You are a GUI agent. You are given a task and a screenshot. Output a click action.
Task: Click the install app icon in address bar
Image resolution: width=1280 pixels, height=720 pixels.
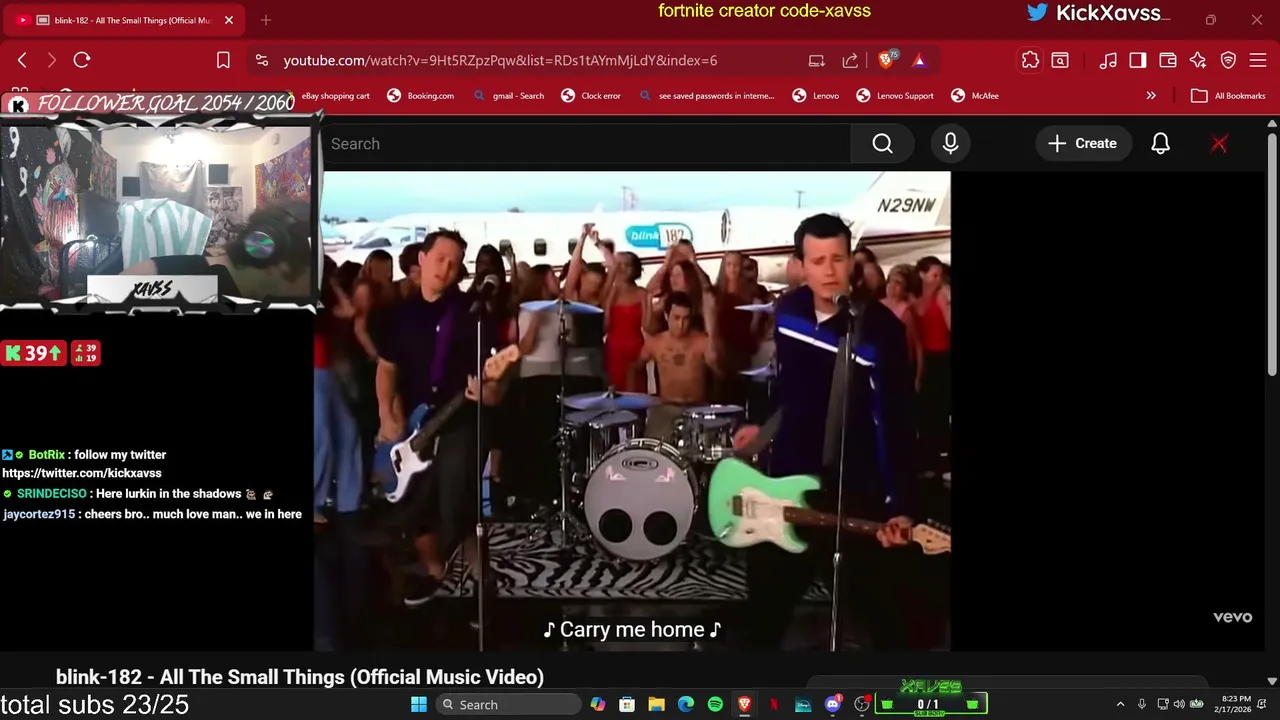point(817,60)
